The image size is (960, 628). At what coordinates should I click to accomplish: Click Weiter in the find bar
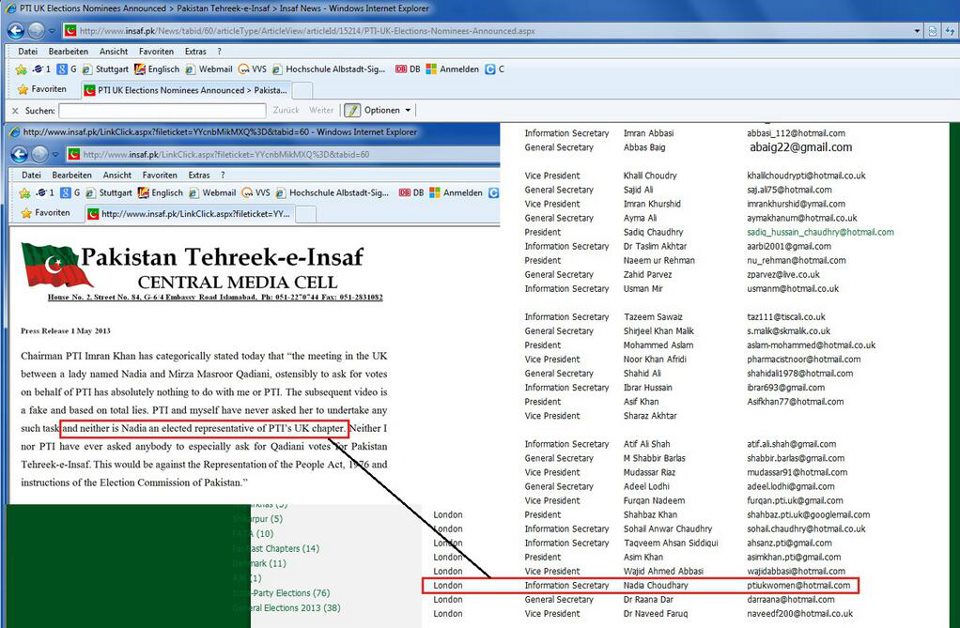click(321, 110)
